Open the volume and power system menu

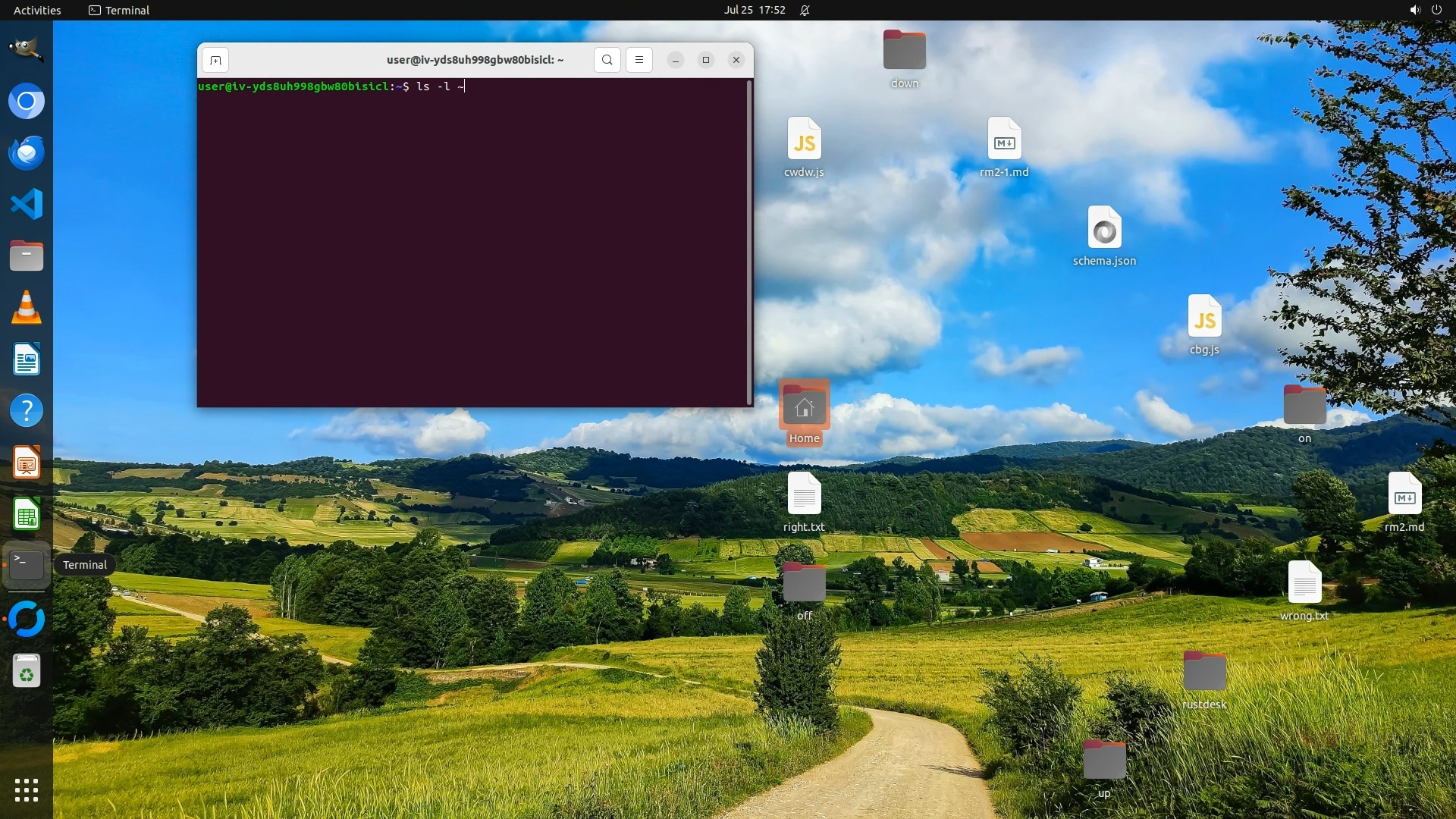(1425, 10)
